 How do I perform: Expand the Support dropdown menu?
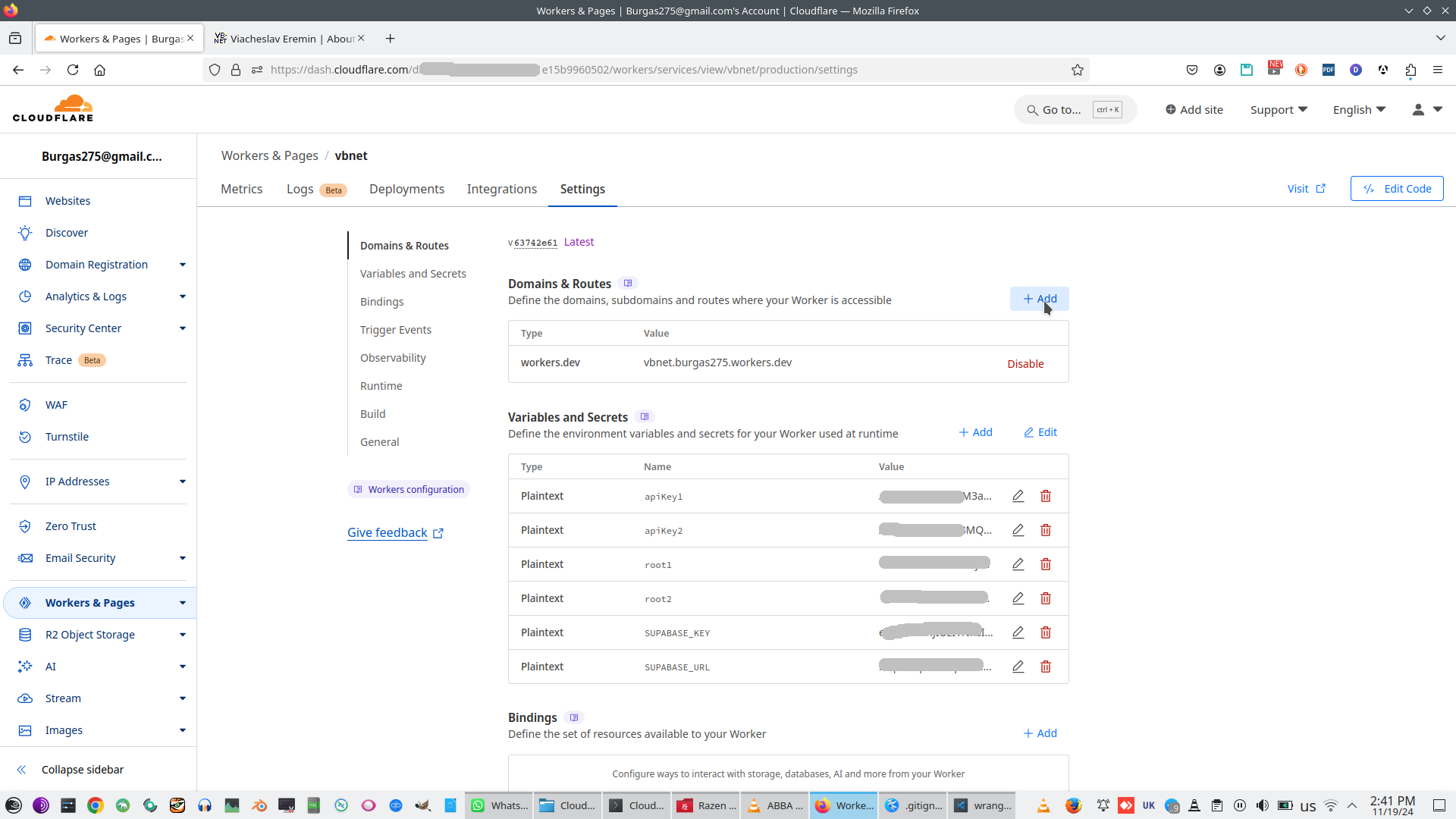tap(1279, 110)
